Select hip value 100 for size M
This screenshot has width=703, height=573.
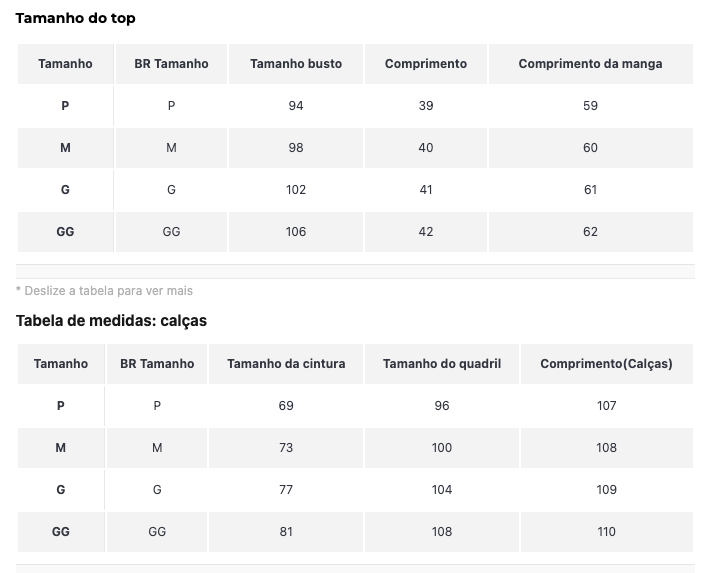(442, 448)
